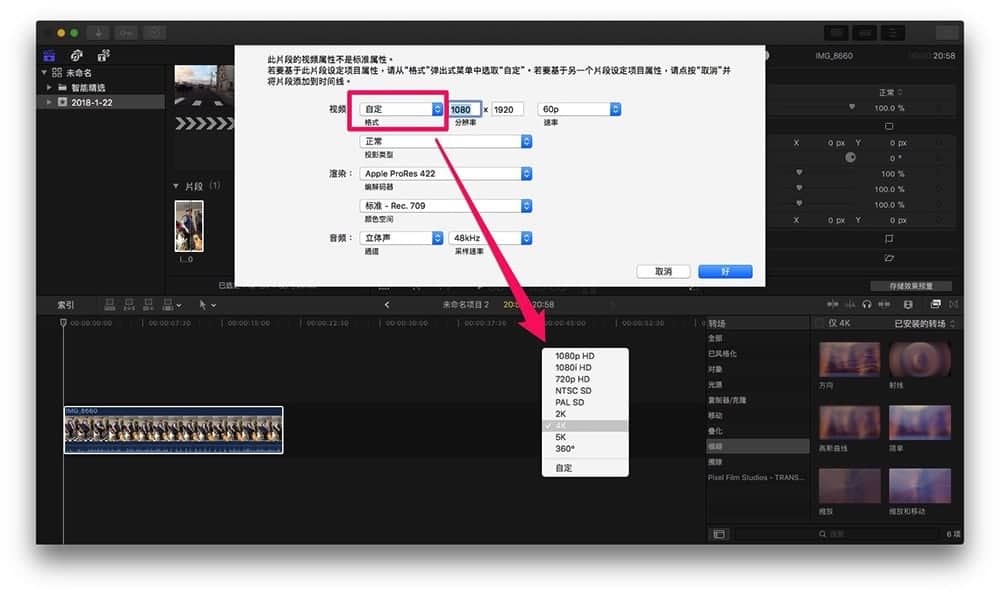Viewport: 1000px width, 596px height.
Task: Click the 1080 resolution width field
Action: [465, 110]
